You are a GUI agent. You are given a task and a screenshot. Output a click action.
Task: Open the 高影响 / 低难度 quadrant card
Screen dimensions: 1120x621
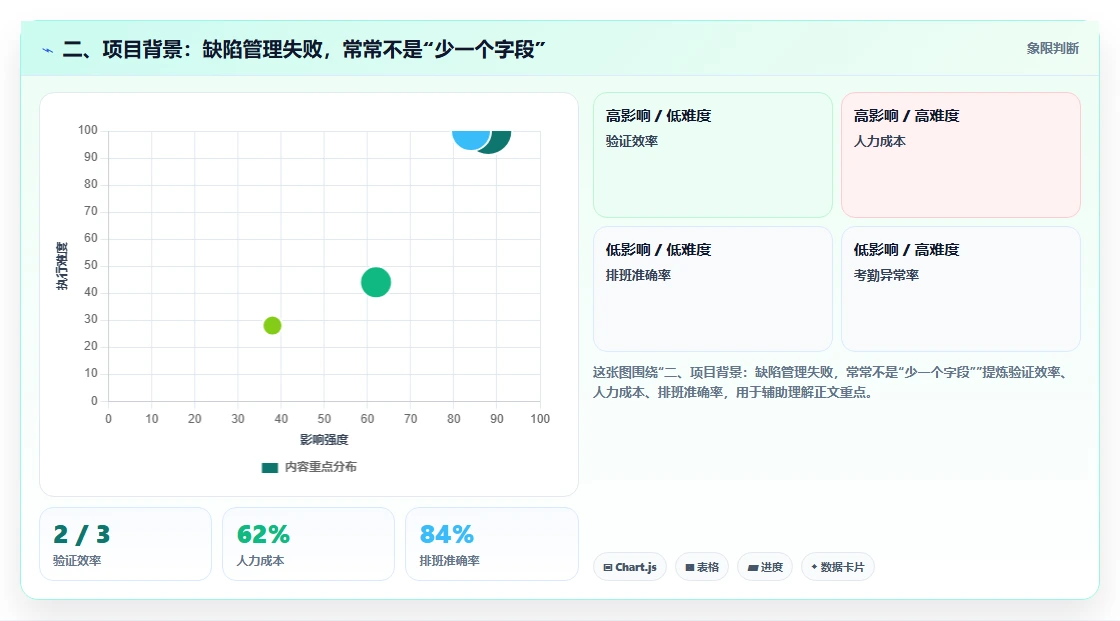pyautogui.click(x=713, y=154)
